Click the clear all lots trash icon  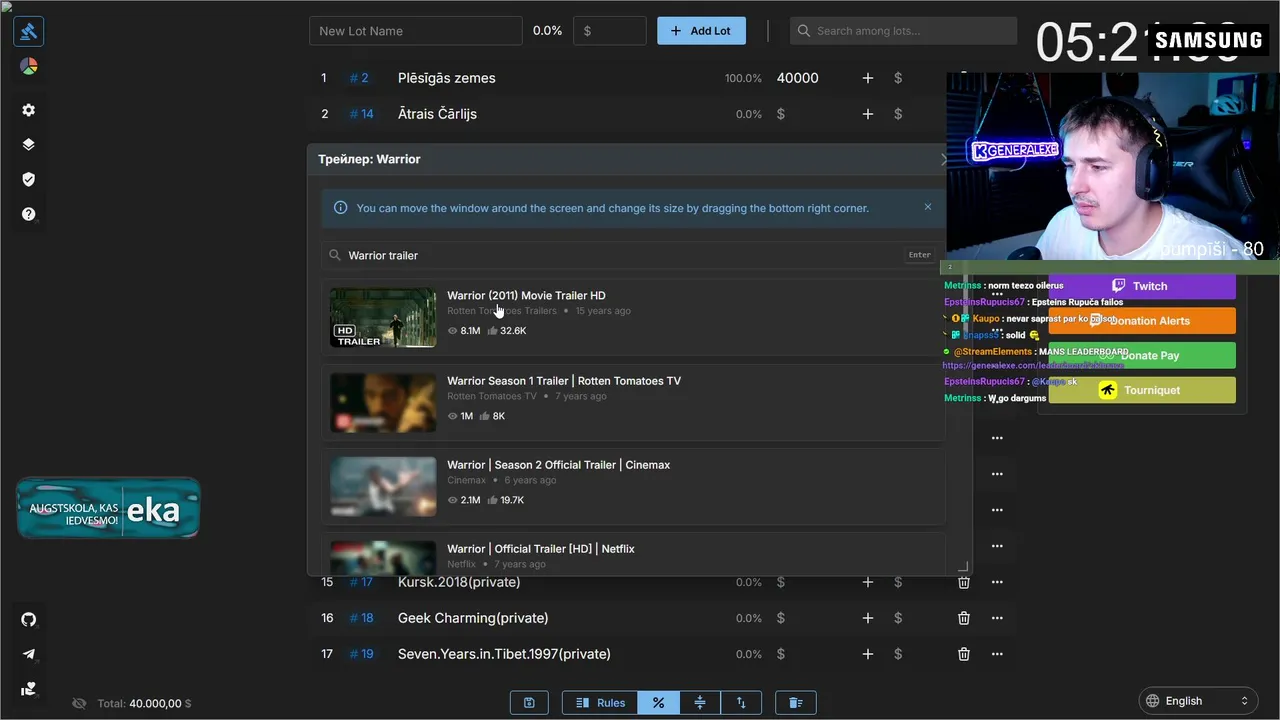[x=796, y=703]
